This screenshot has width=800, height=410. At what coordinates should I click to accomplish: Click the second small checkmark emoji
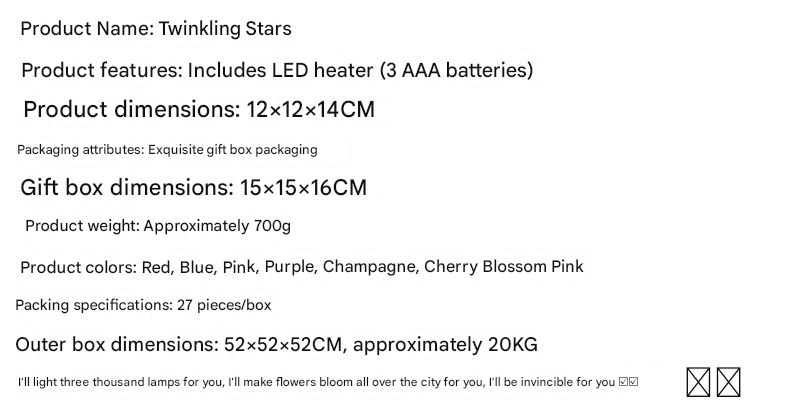click(x=633, y=382)
